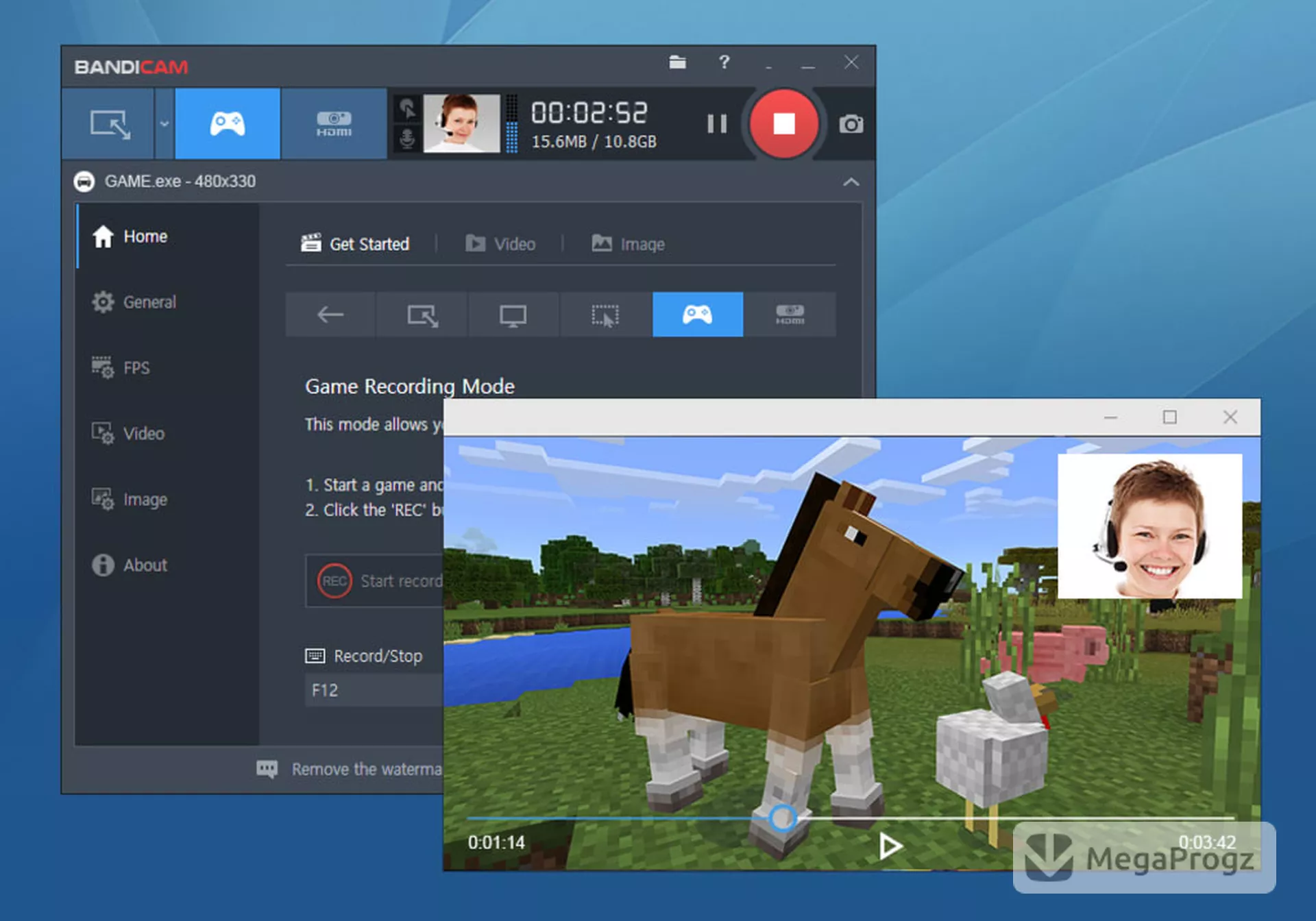Click Remove the watermark link
1316x921 pixels.
(367, 769)
